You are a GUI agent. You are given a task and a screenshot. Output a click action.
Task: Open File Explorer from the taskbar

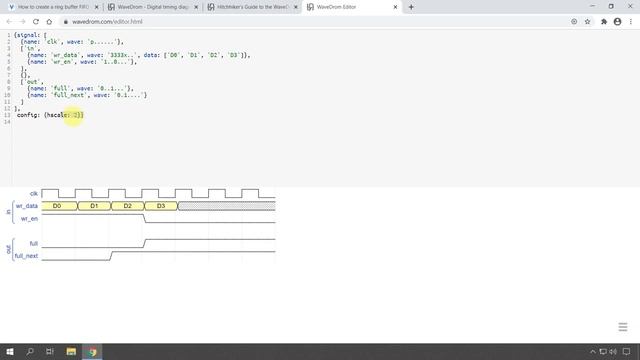tap(71, 351)
